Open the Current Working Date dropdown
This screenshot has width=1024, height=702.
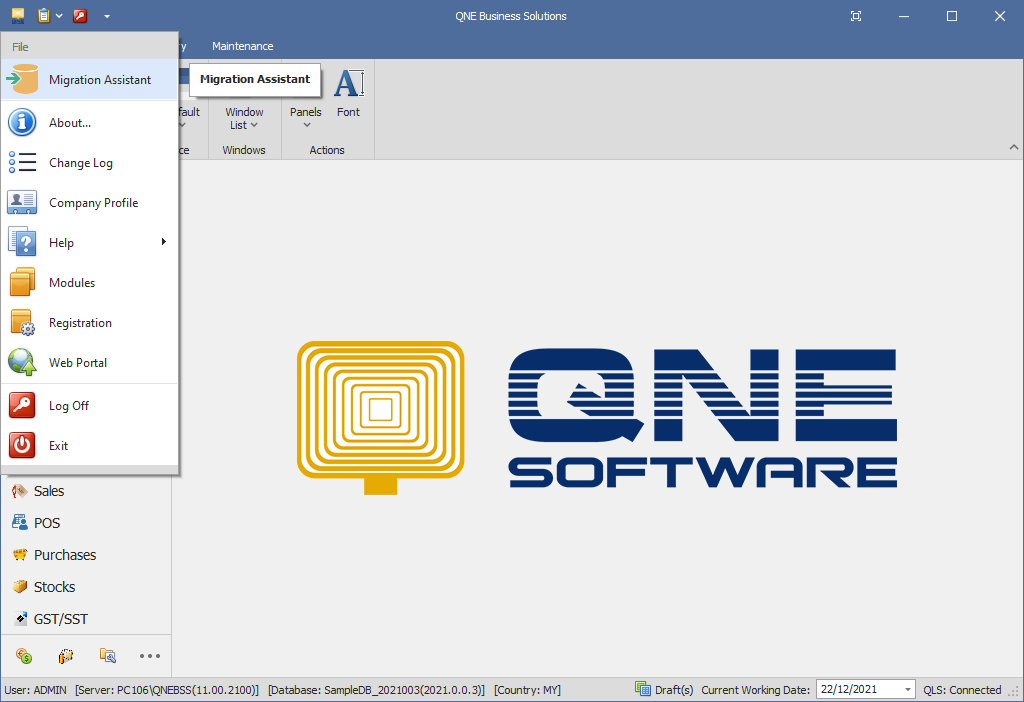click(x=907, y=690)
